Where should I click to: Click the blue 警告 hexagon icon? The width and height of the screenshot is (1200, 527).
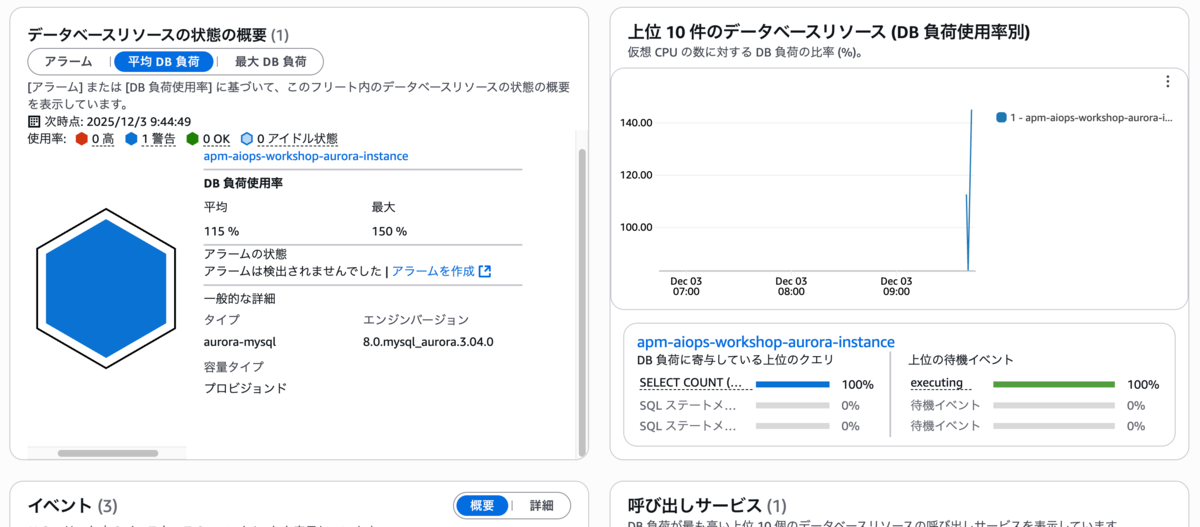tap(131, 139)
